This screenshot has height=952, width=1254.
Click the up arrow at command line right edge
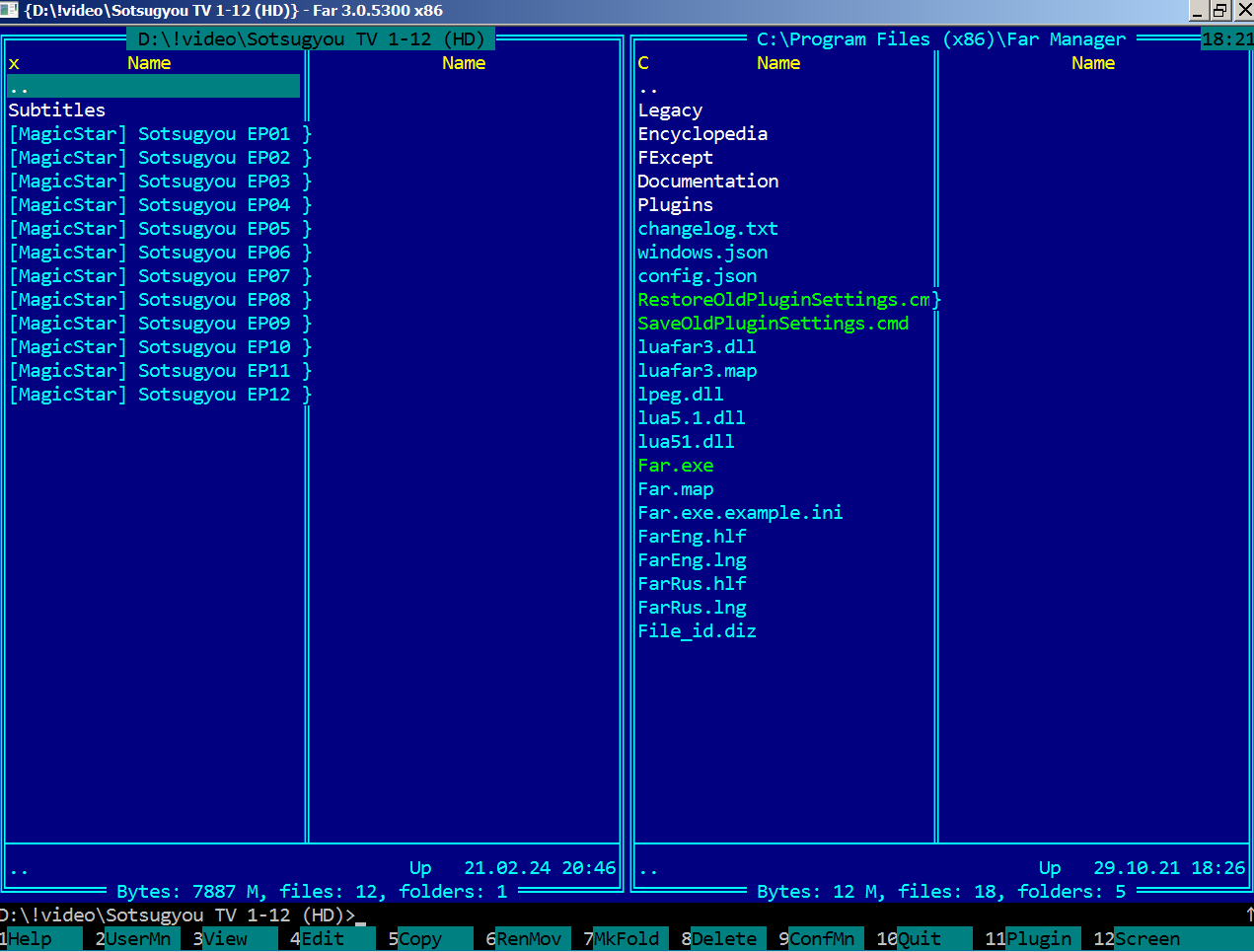1248,915
